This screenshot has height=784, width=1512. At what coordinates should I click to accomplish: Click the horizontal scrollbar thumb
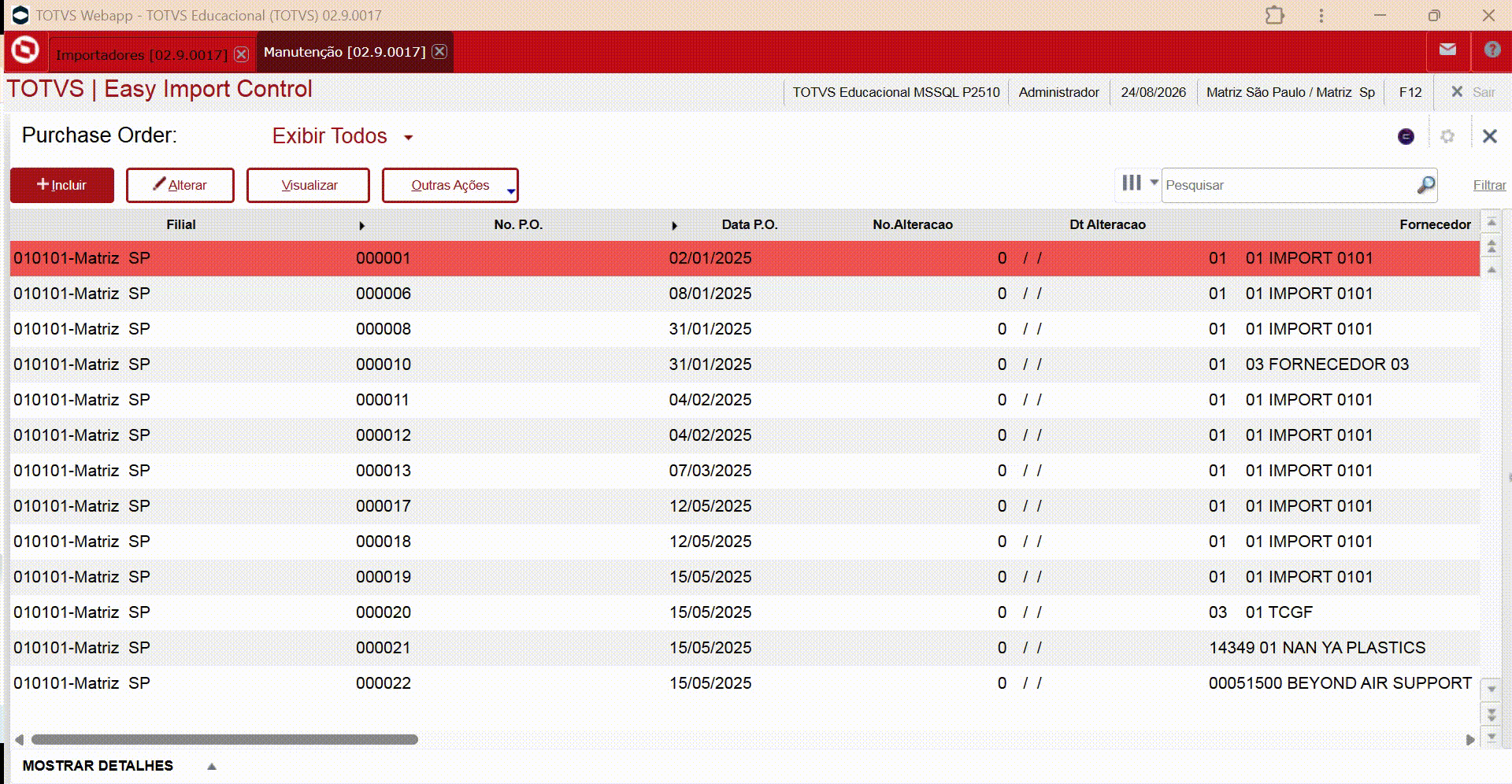pyautogui.click(x=224, y=739)
